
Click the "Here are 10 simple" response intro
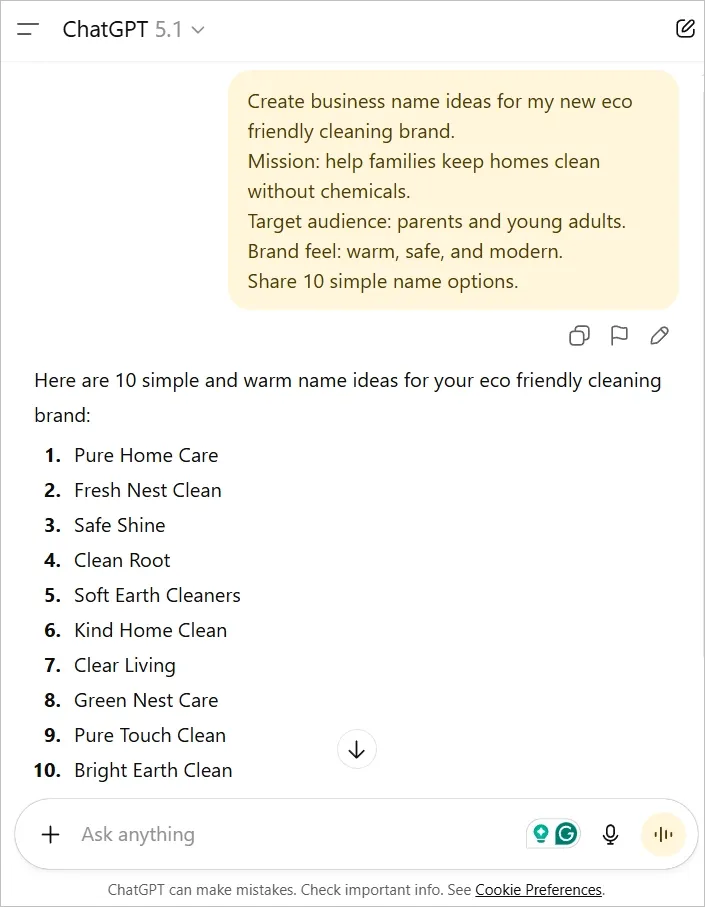click(347, 380)
